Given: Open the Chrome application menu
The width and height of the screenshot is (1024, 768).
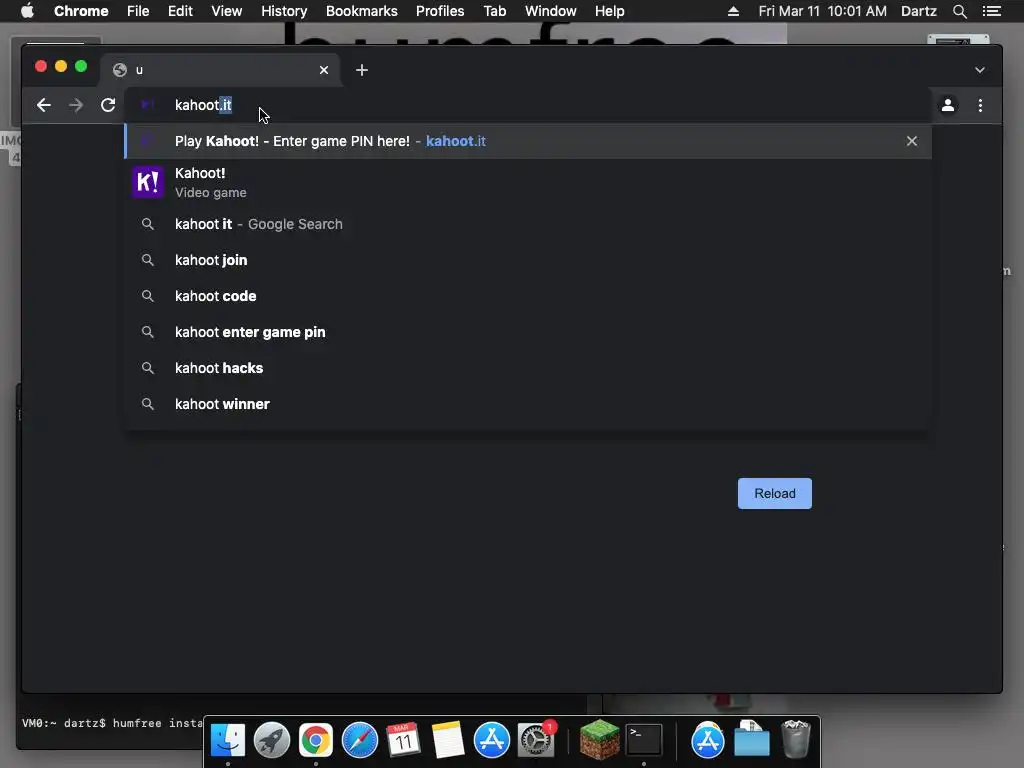Looking at the screenshot, I should click(81, 11).
